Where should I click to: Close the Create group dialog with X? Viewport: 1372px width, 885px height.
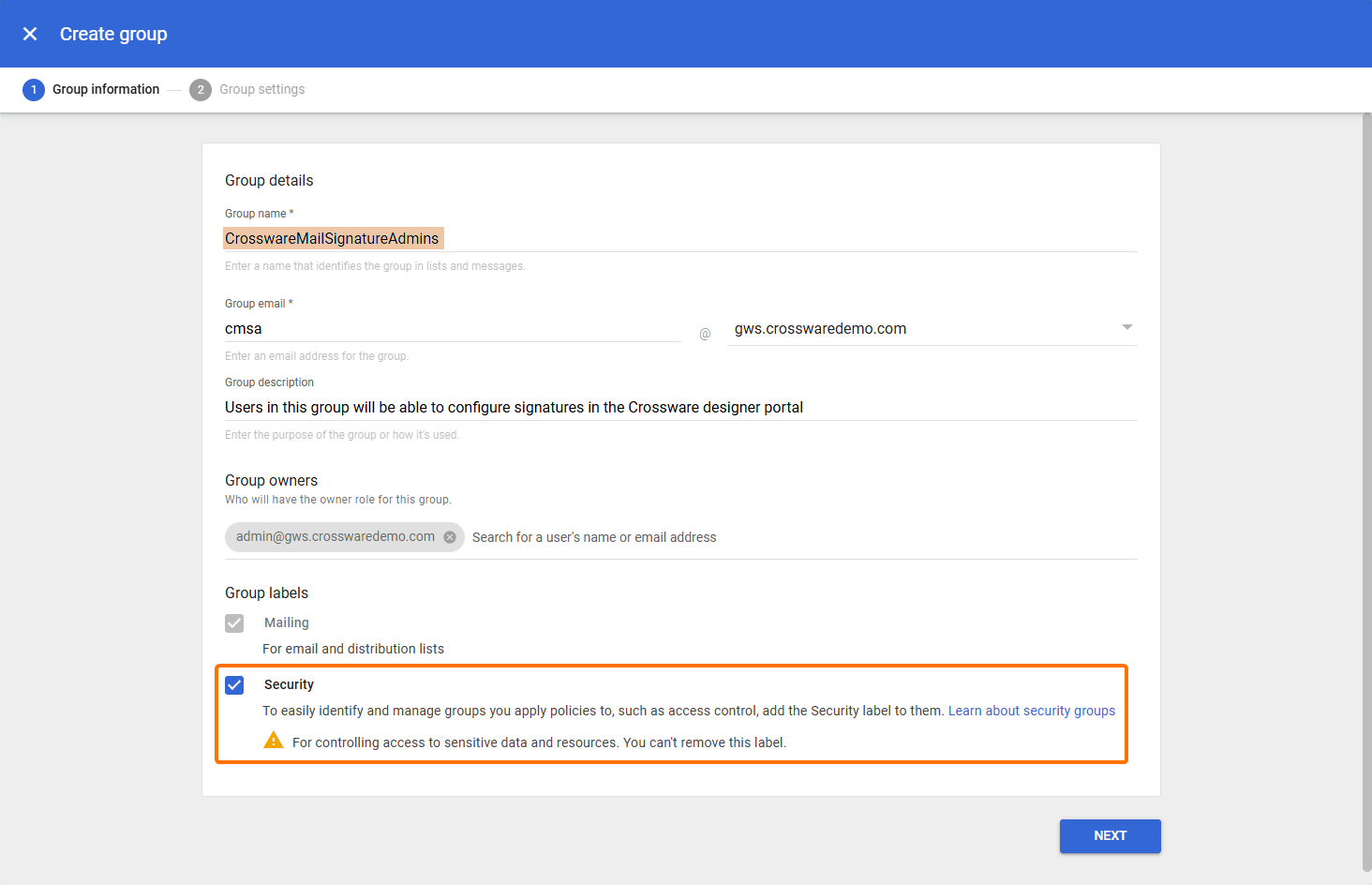pos(30,34)
